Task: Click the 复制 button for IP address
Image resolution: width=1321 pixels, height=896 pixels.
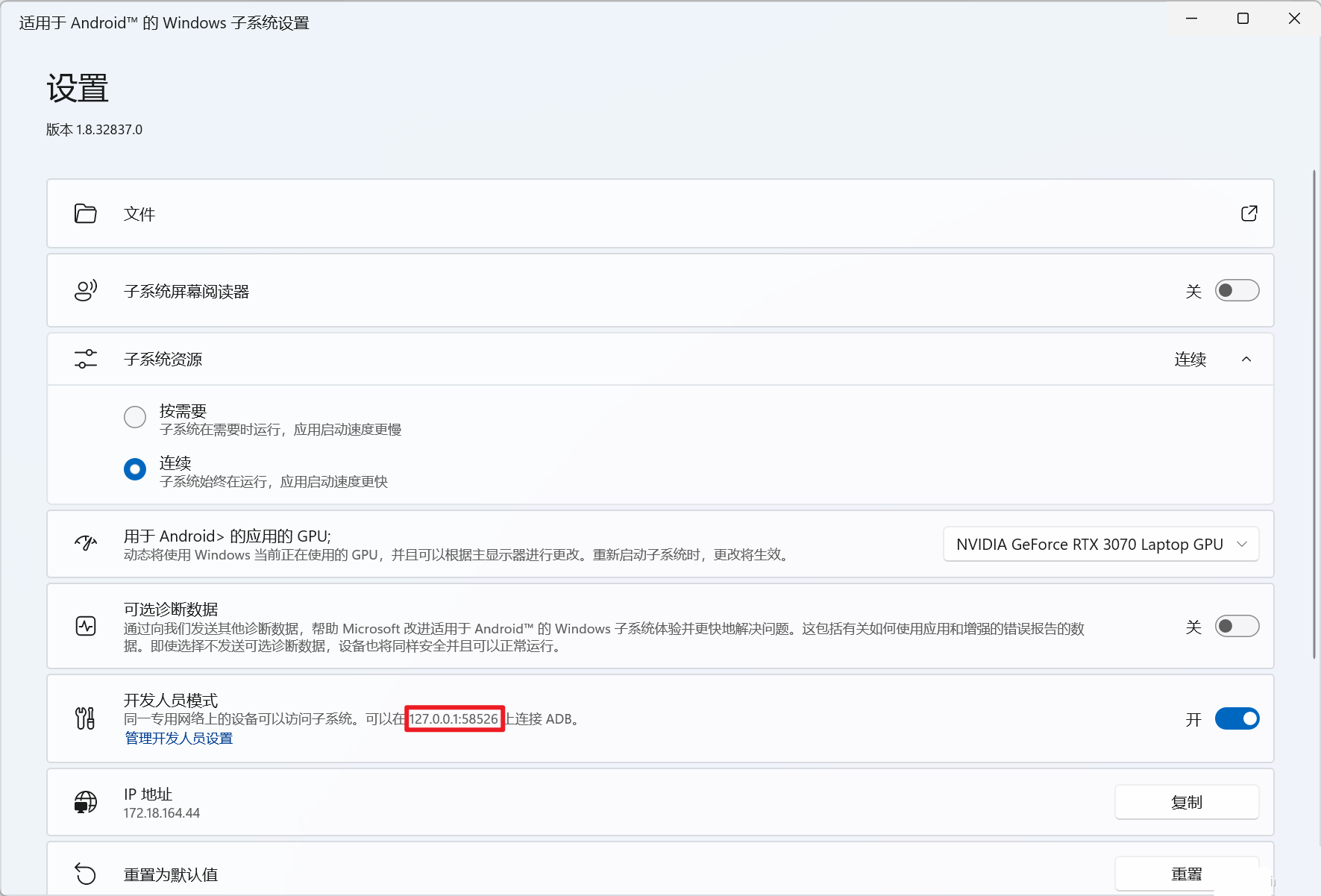Action: [x=1187, y=802]
